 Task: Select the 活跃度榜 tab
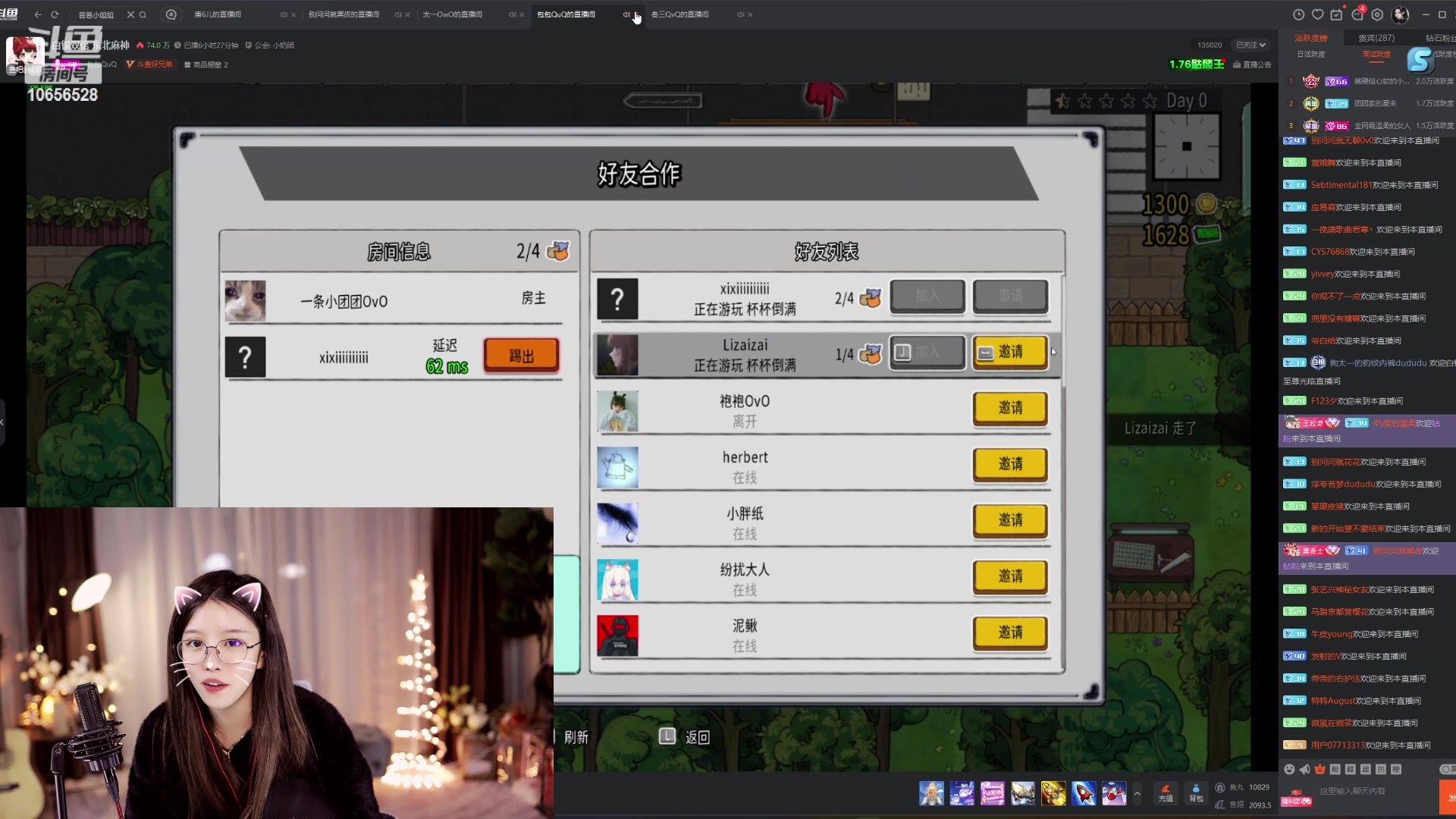1311,38
